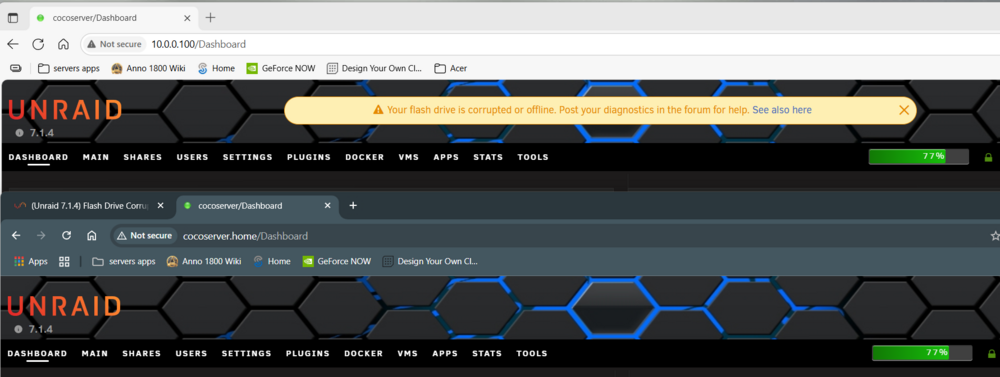
Task: Open the MAIN menu in upper Unraid window
Action: (x=96, y=157)
